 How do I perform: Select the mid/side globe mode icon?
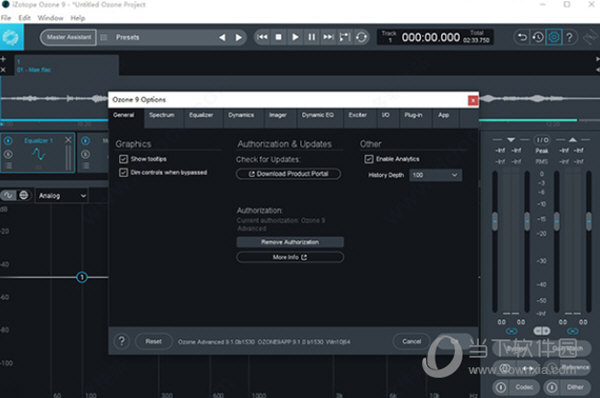pos(24,196)
